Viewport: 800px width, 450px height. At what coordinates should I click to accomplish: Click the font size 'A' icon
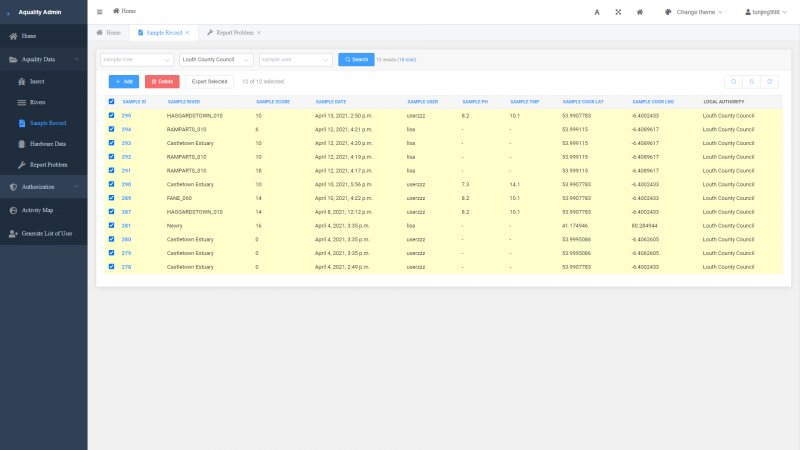(597, 12)
